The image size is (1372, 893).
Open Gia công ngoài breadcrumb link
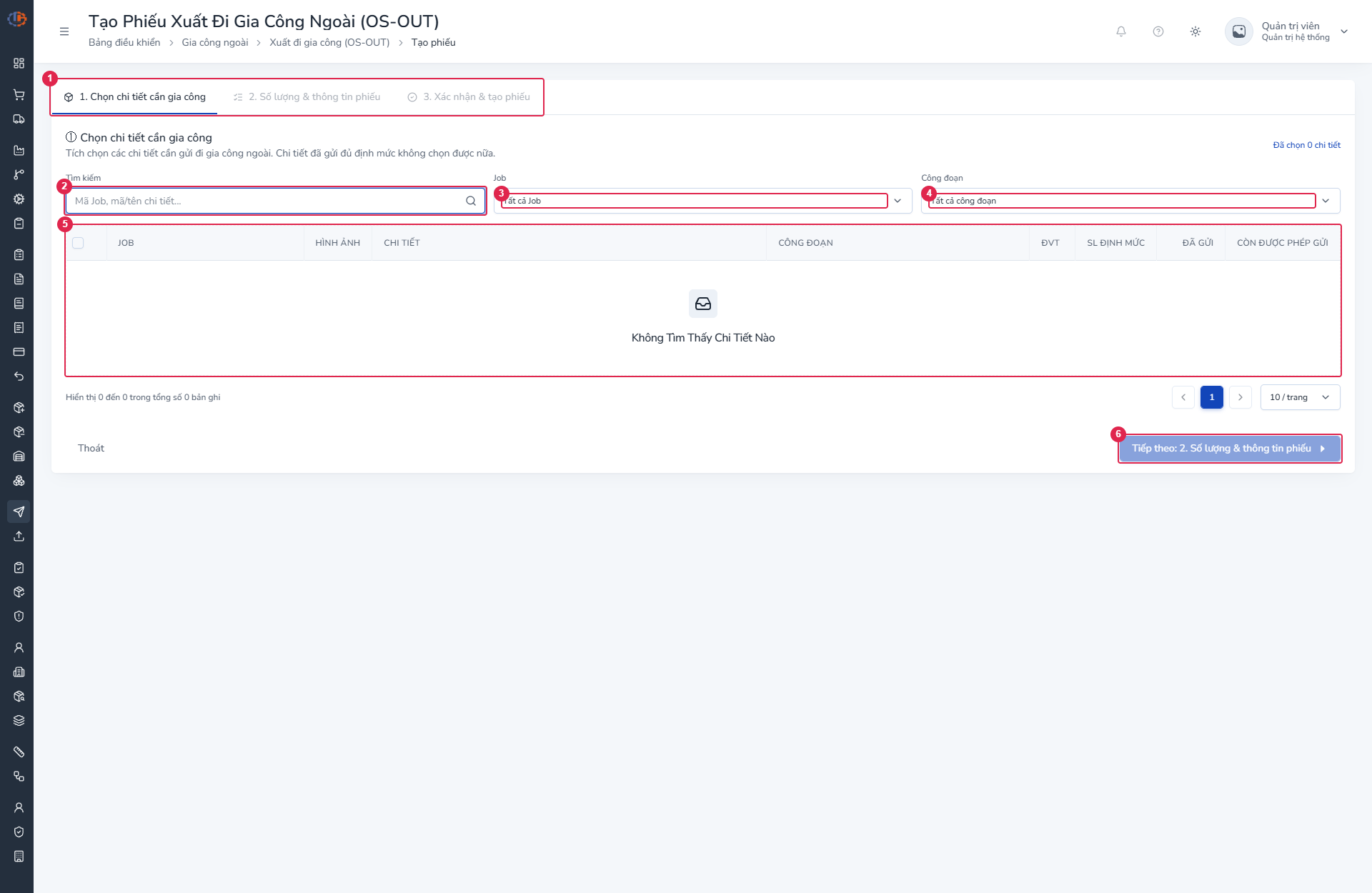[x=215, y=43]
